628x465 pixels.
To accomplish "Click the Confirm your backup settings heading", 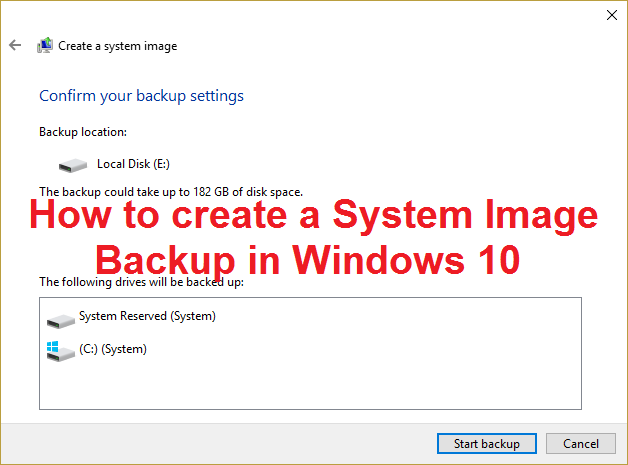I will tap(141, 96).
